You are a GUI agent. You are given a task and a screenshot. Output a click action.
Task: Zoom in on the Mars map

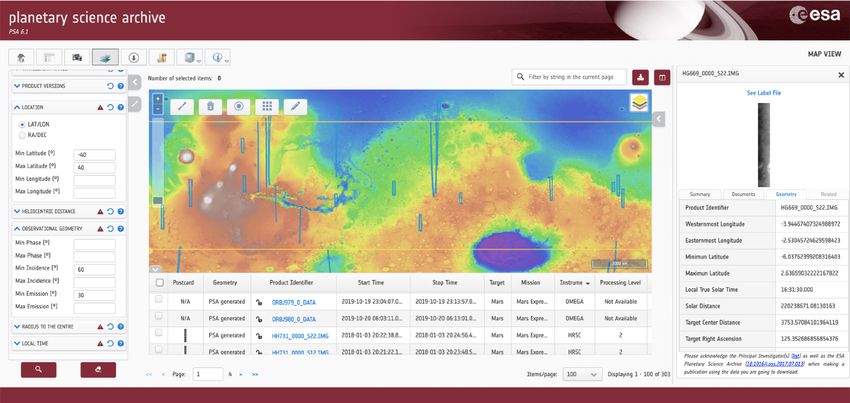coord(158,99)
